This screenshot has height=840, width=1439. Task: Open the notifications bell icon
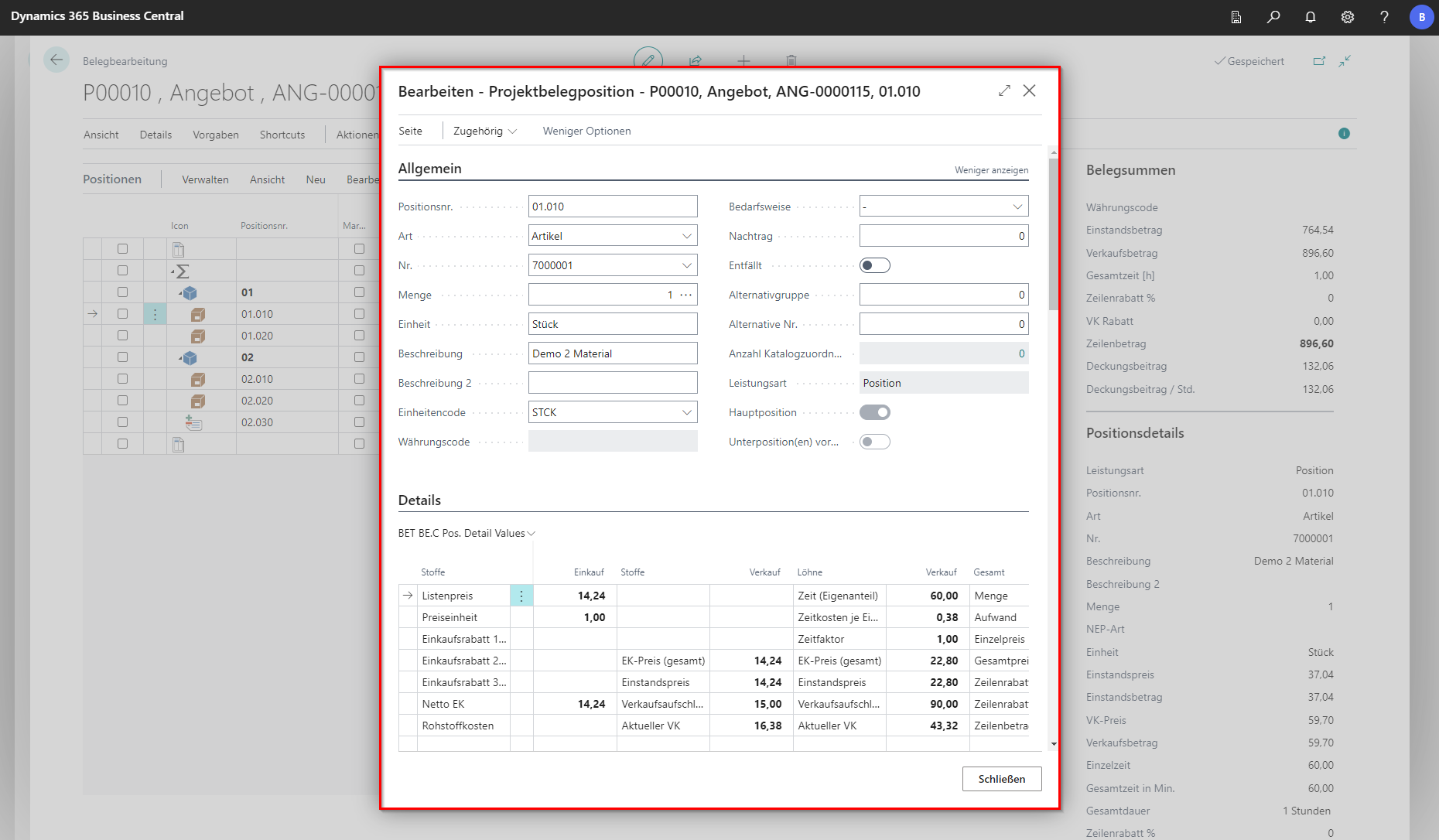tap(1311, 17)
